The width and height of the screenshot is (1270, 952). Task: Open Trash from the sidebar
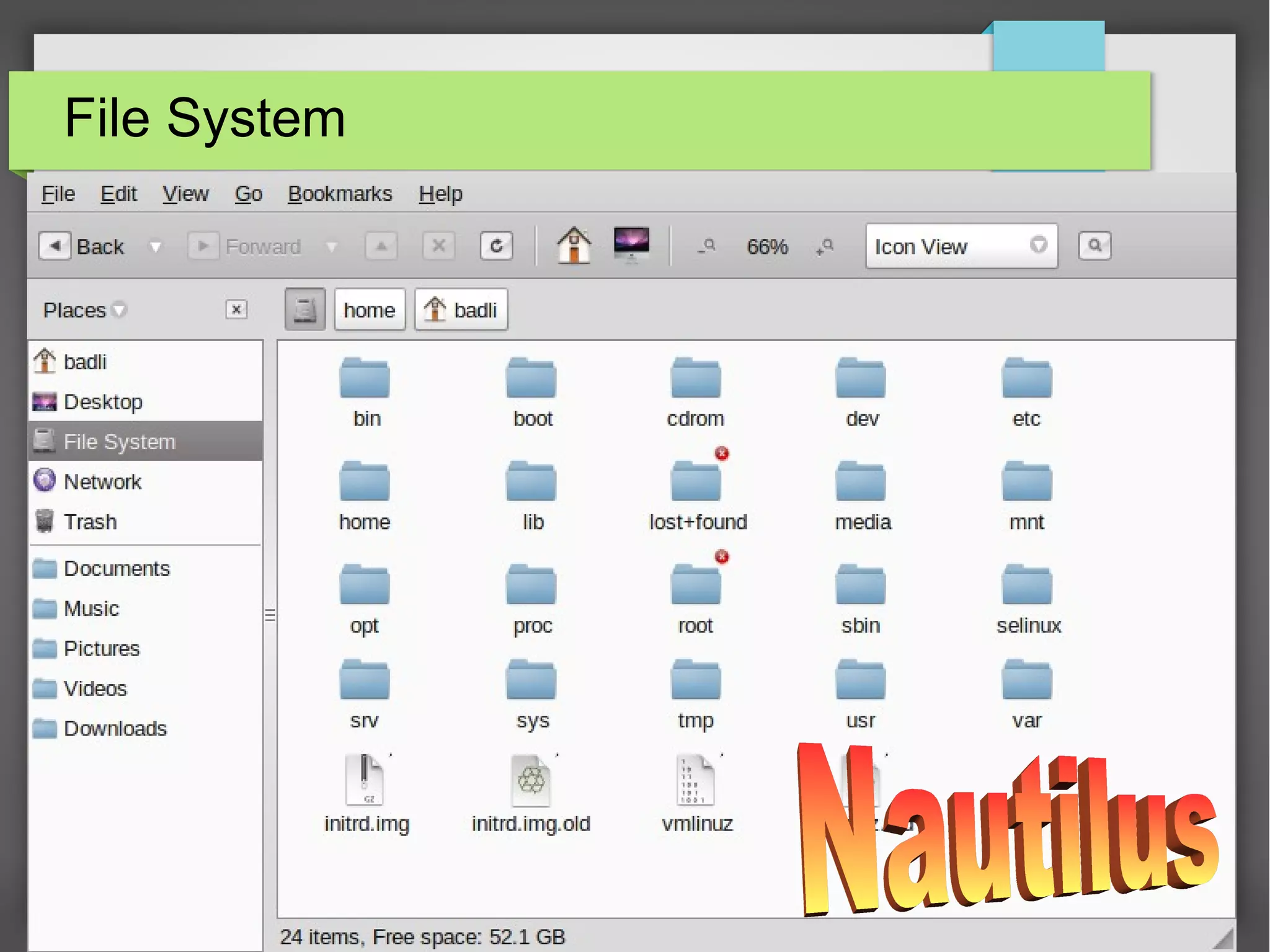tap(146, 522)
